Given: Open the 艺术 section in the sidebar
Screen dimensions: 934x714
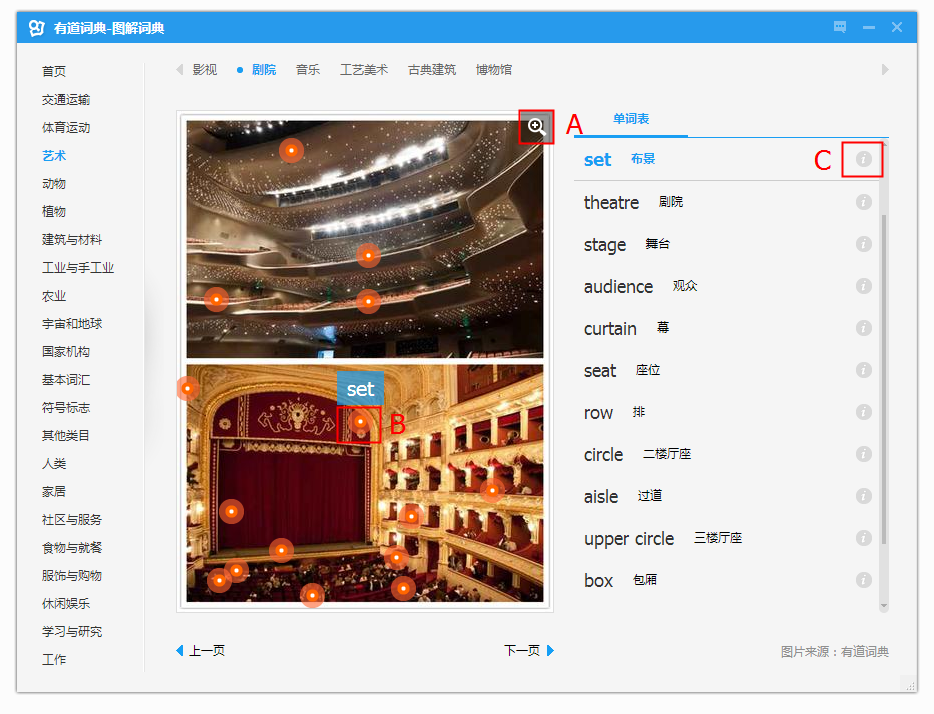Looking at the screenshot, I should point(54,155).
